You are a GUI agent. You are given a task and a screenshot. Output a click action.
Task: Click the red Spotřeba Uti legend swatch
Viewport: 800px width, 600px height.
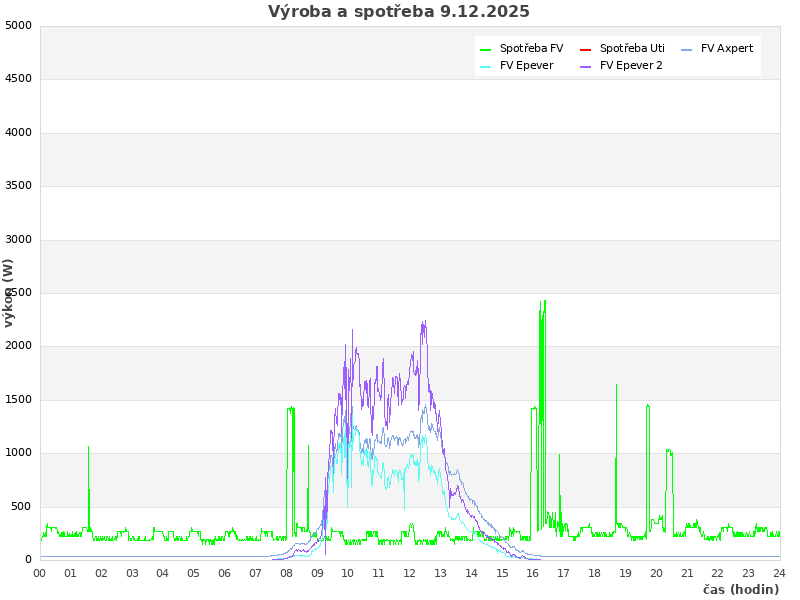pos(586,49)
